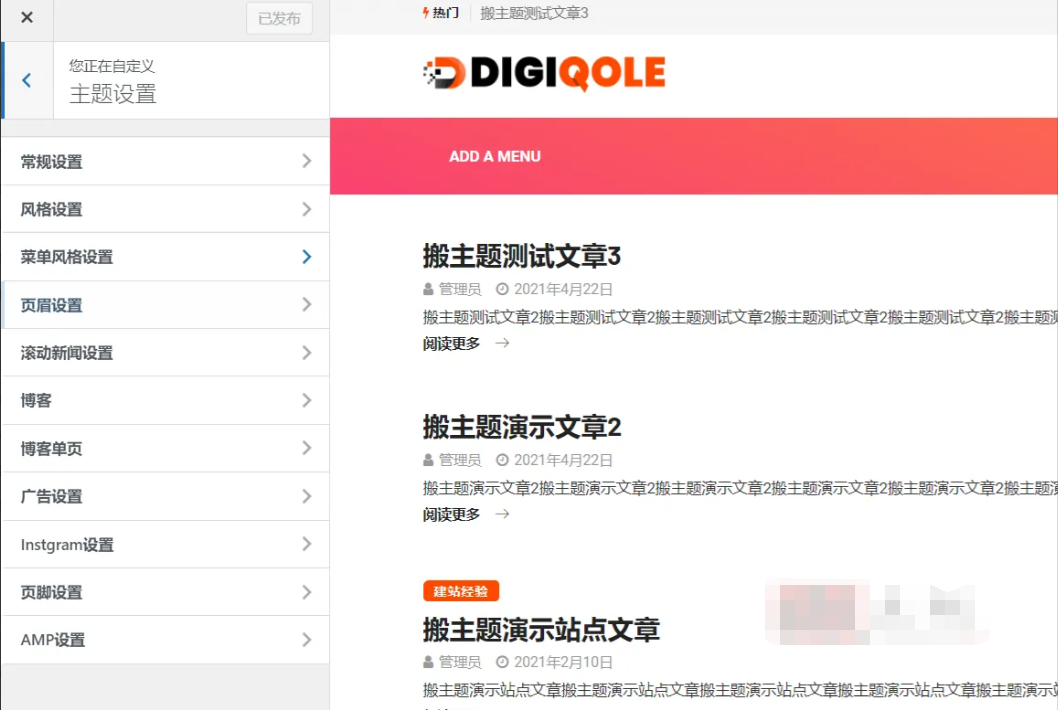This screenshot has width=1058, height=710.
Task: Open the 菜单风格设置 section
Action: [165, 256]
